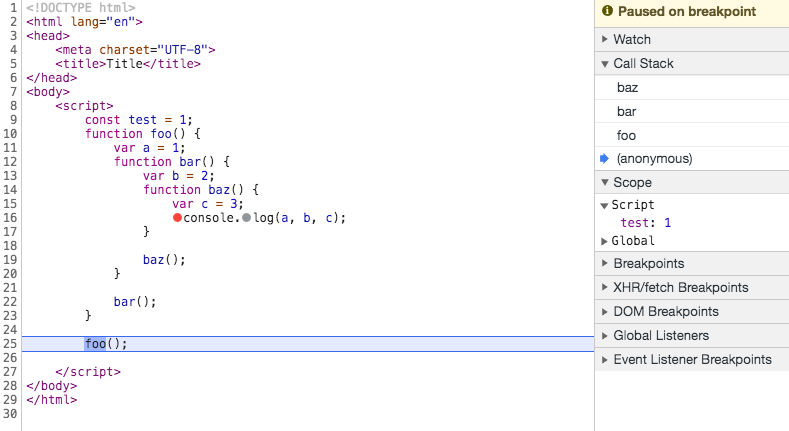Click 'function foo()' declaration on line 10
Viewport: 789px width, 431px height.
click(x=135, y=134)
